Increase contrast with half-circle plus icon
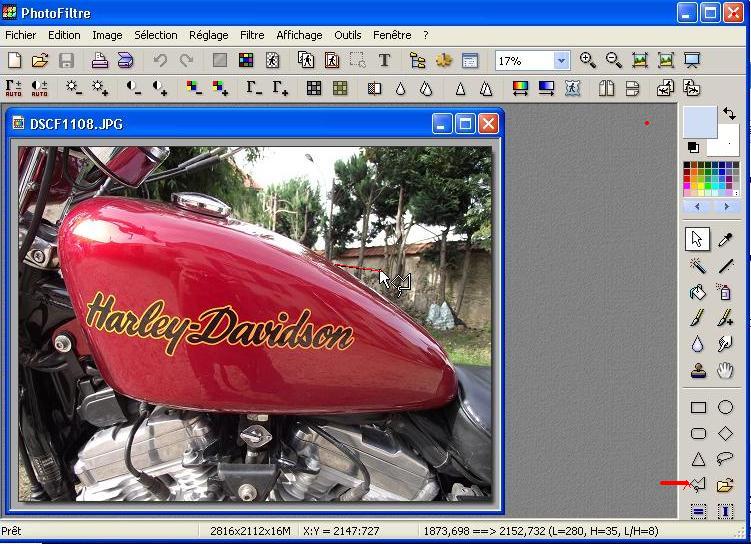Image resolution: width=751 pixels, height=544 pixels. (159, 88)
